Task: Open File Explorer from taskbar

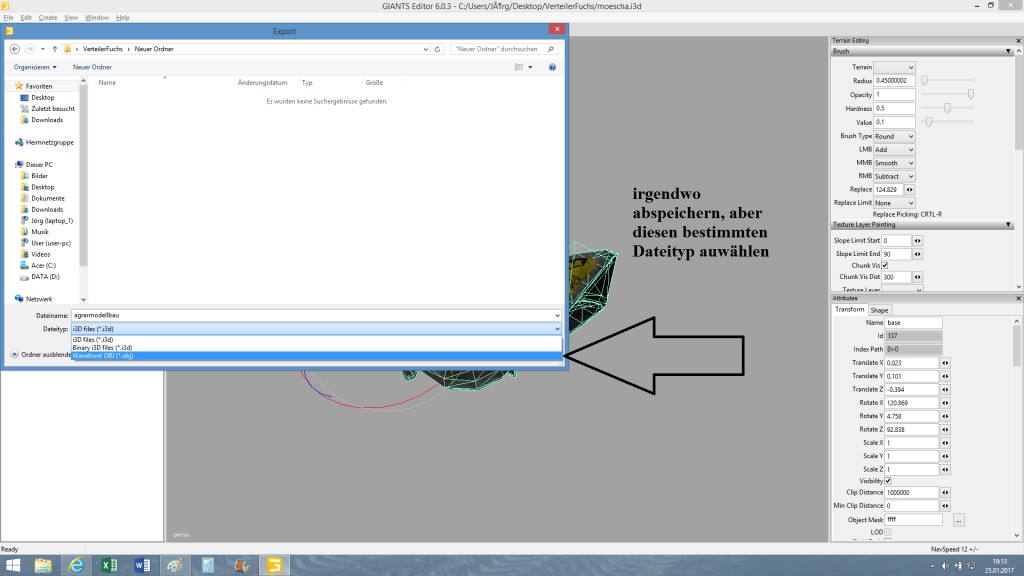Action: 43,565
